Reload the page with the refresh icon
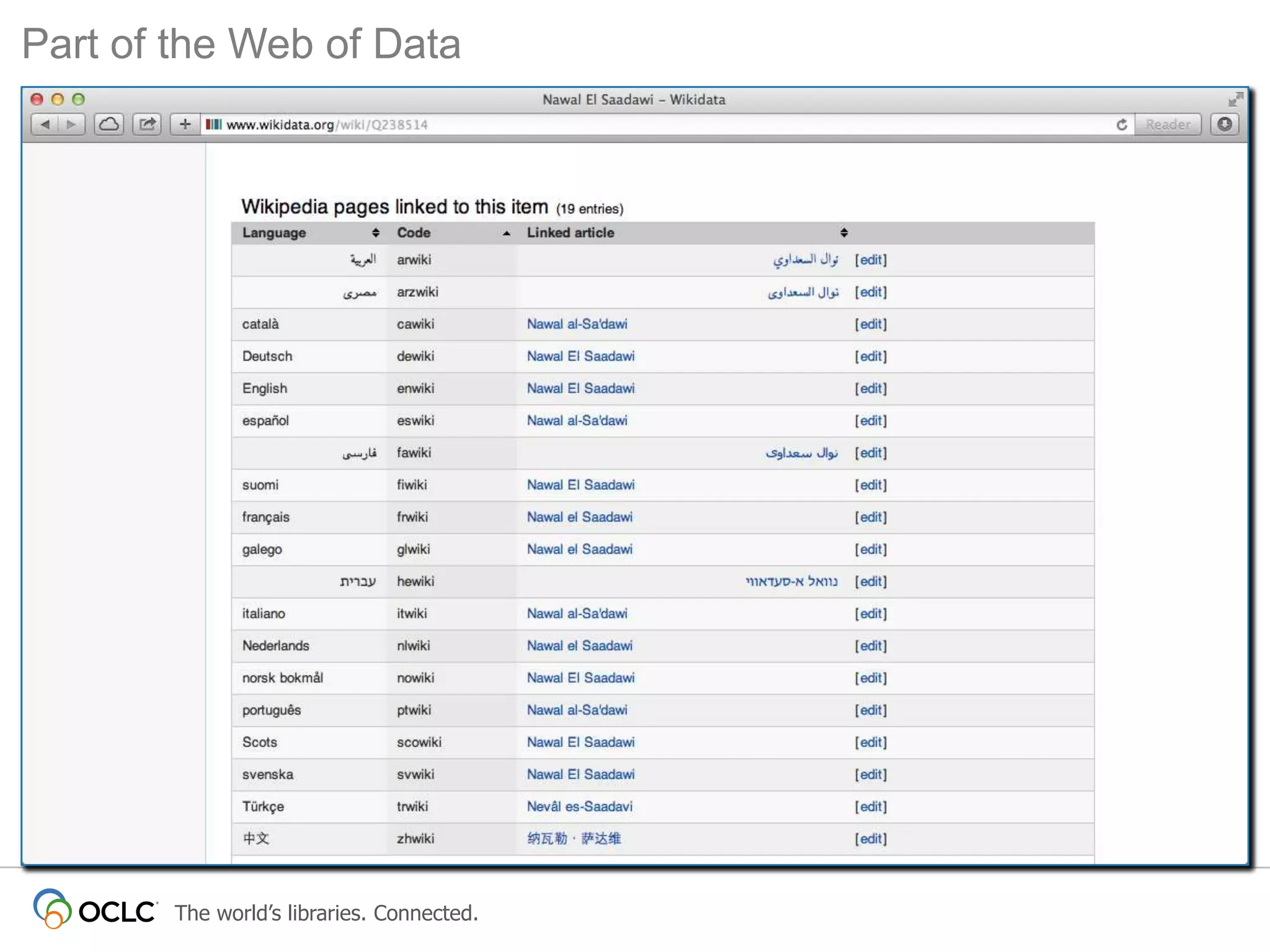This screenshot has width=1270, height=952. (1121, 125)
